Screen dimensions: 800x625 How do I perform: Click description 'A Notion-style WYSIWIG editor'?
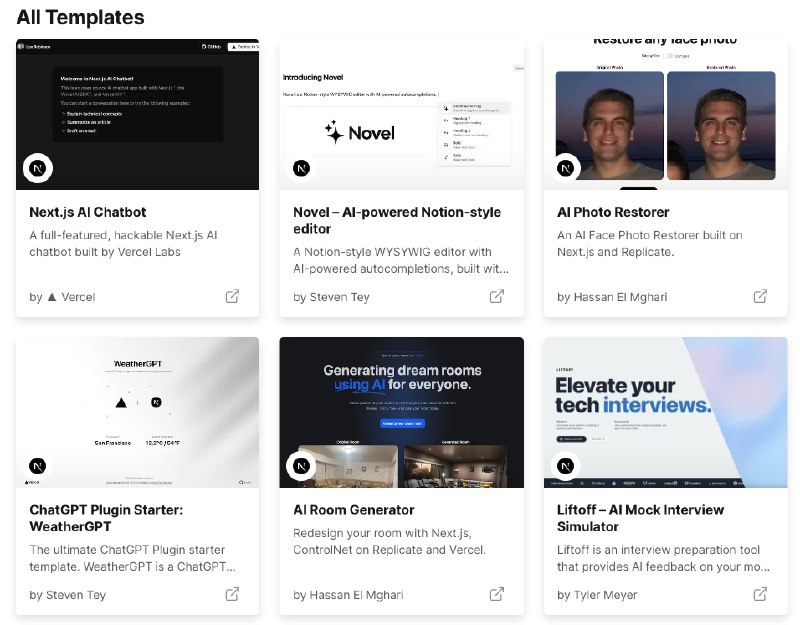[x=401, y=260]
